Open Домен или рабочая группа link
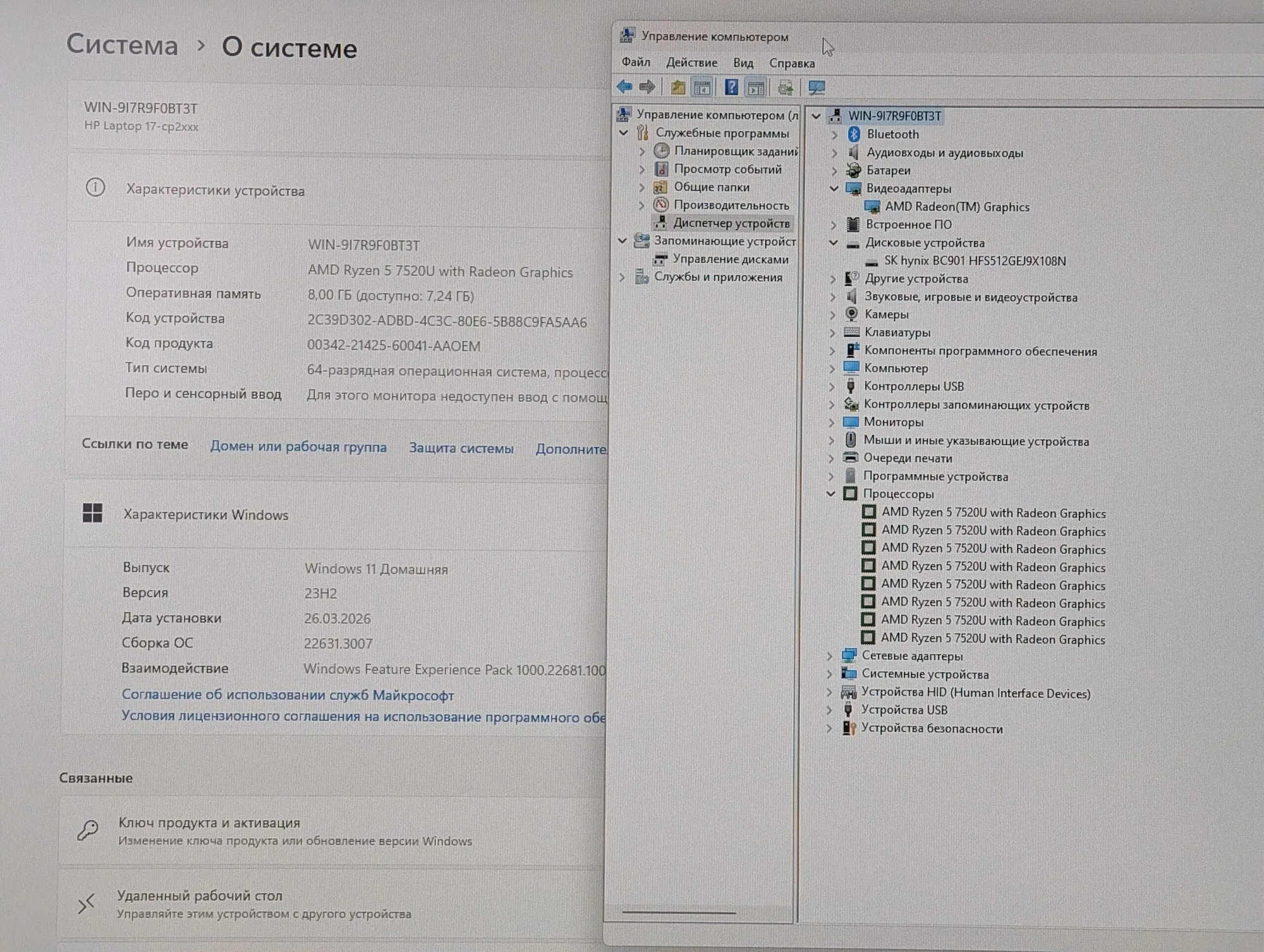The width and height of the screenshot is (1264, 952). pyautogui.click(x=298, y=446)
